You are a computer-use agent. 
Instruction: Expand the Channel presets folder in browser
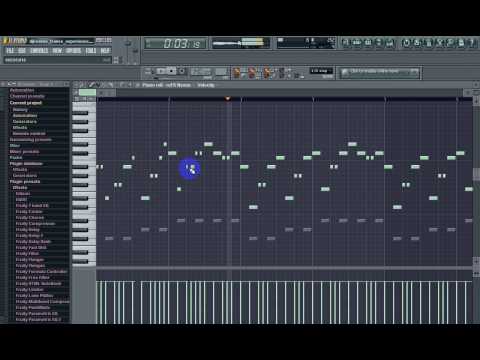(x=27, y=96)
